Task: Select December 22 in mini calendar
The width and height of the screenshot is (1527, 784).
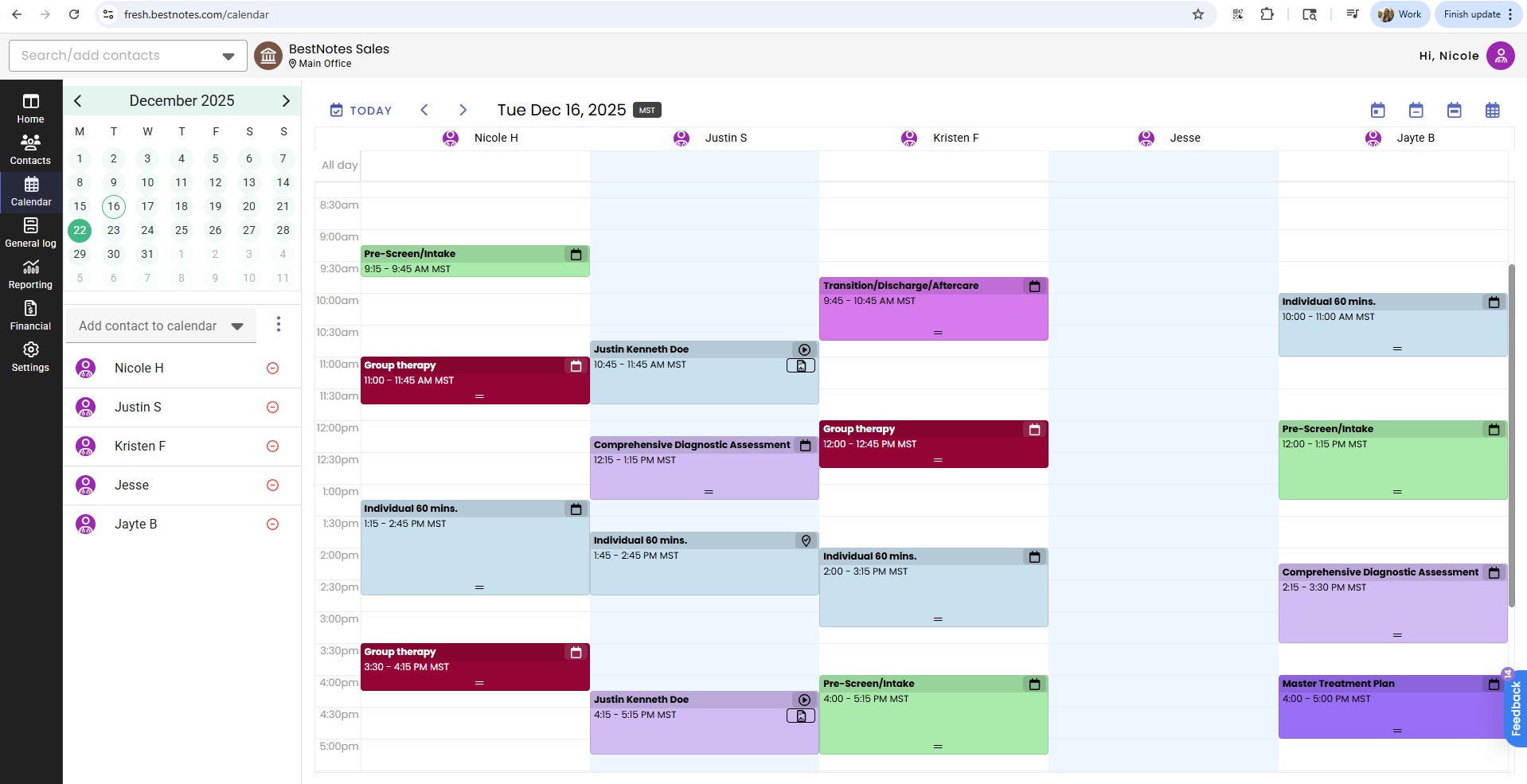Action: [x=80, y=230]
